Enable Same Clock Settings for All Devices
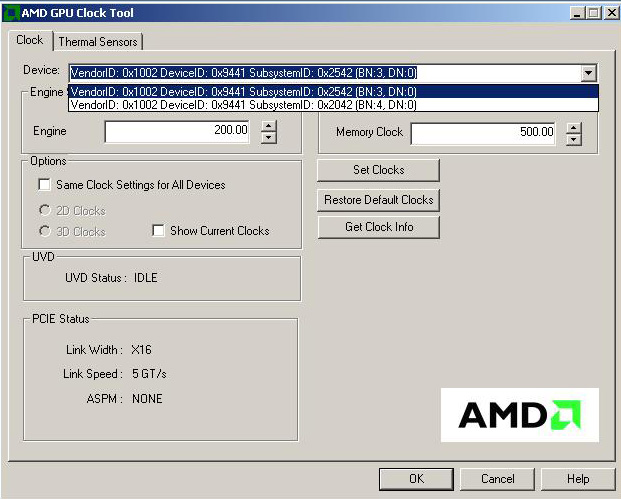 [x=44, y=185]
